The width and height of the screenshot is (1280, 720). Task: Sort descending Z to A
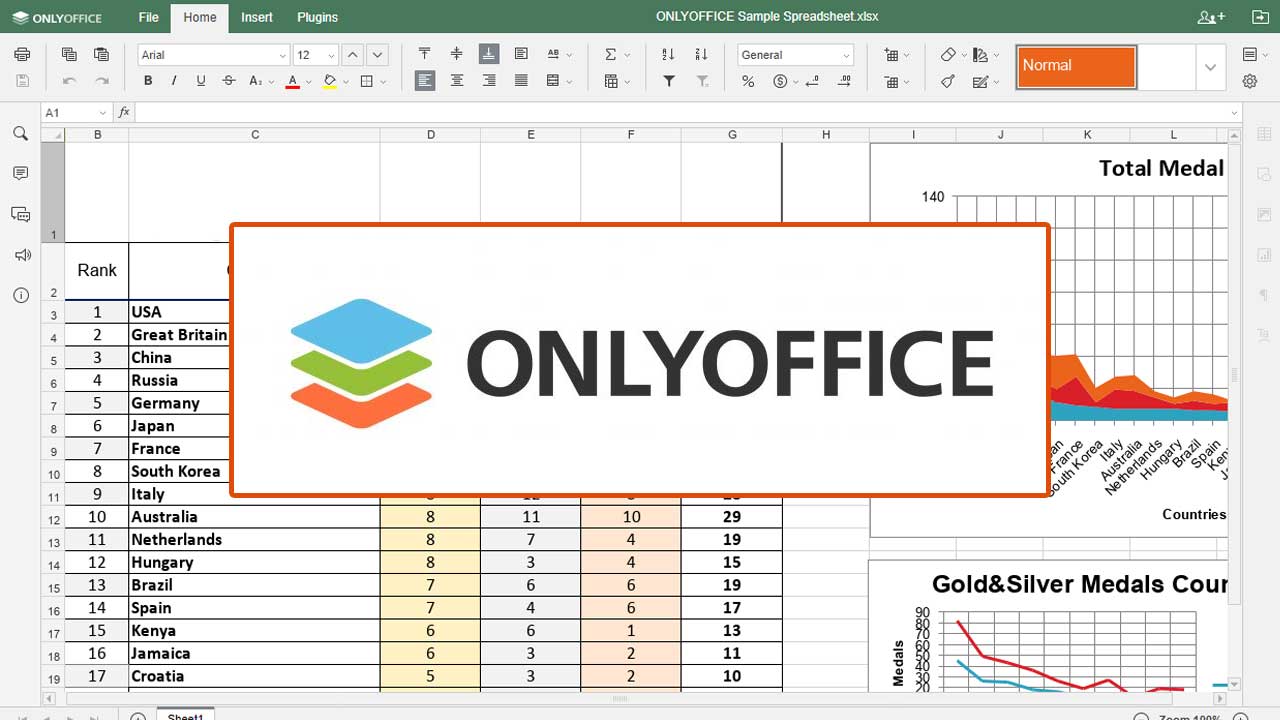[x=701, y=55]
